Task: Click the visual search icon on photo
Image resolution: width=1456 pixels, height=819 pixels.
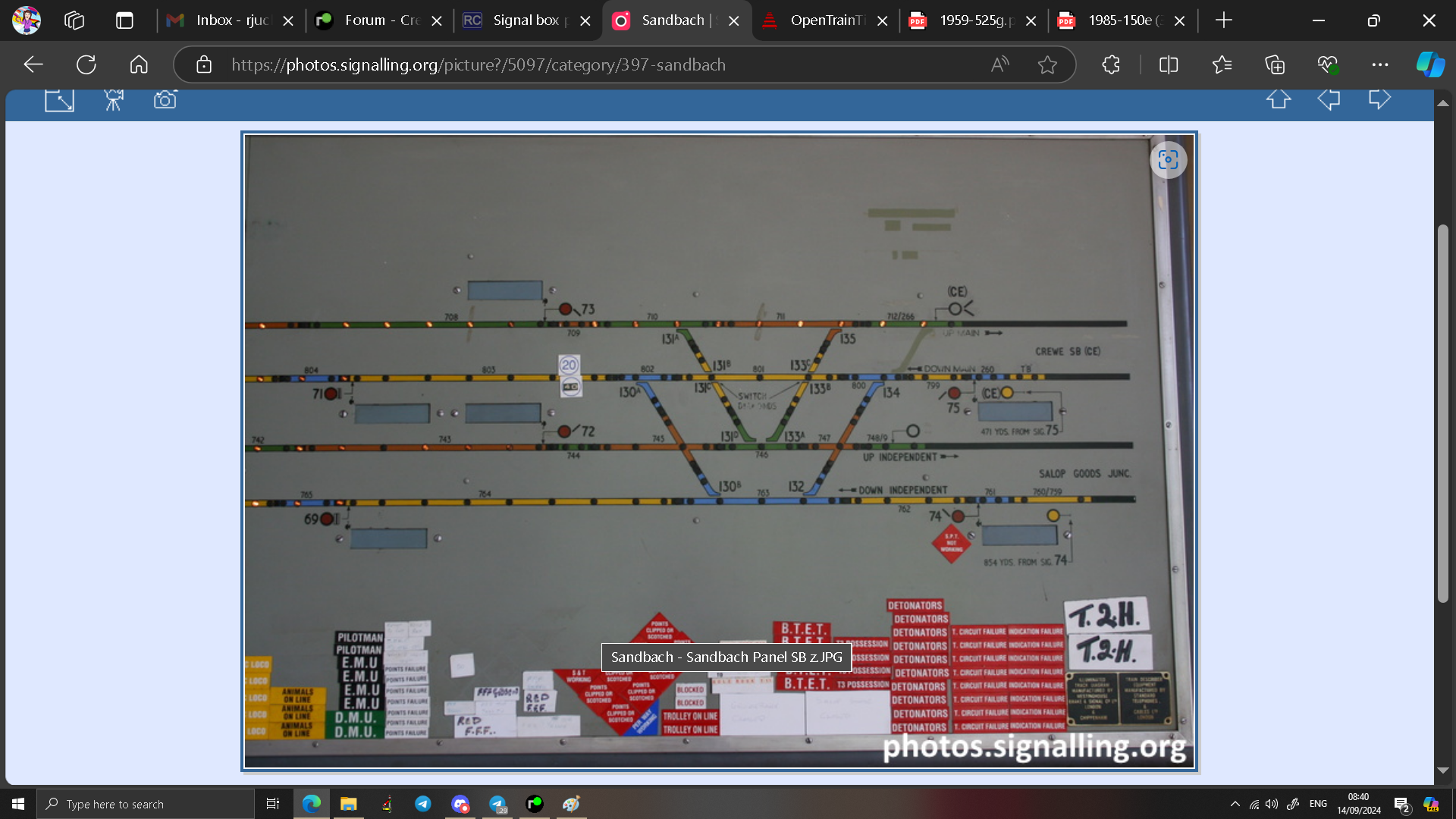Action: pyautogui.click(x=1168, y=160)
